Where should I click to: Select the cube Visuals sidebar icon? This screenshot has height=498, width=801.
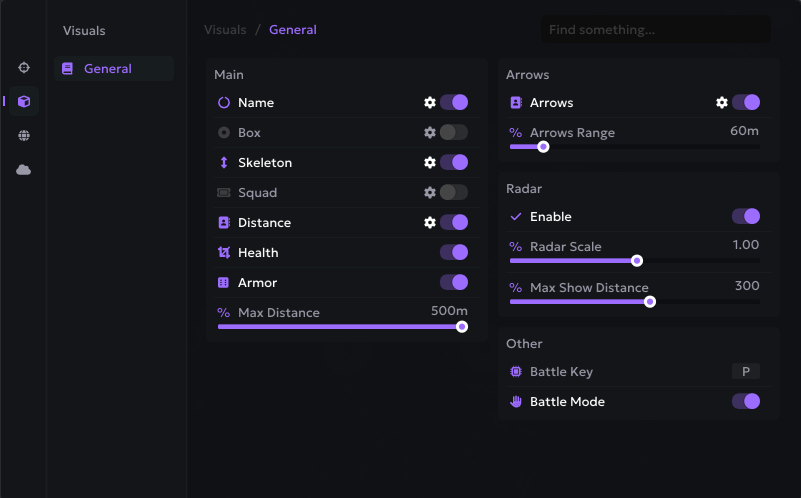pos(24,101)
